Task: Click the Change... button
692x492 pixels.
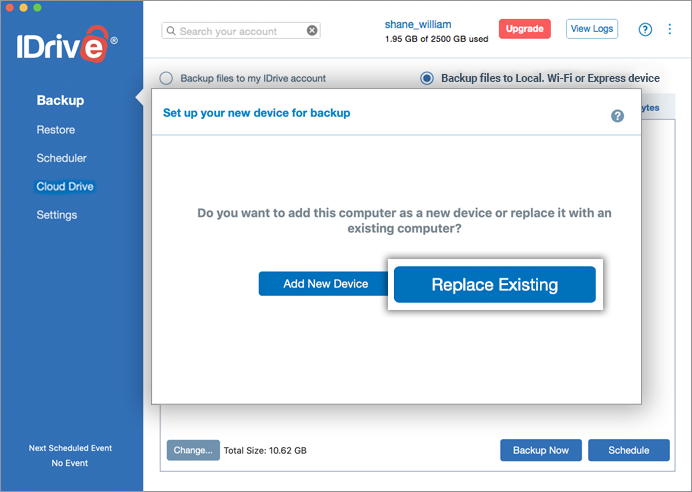Action: (193, 450)
